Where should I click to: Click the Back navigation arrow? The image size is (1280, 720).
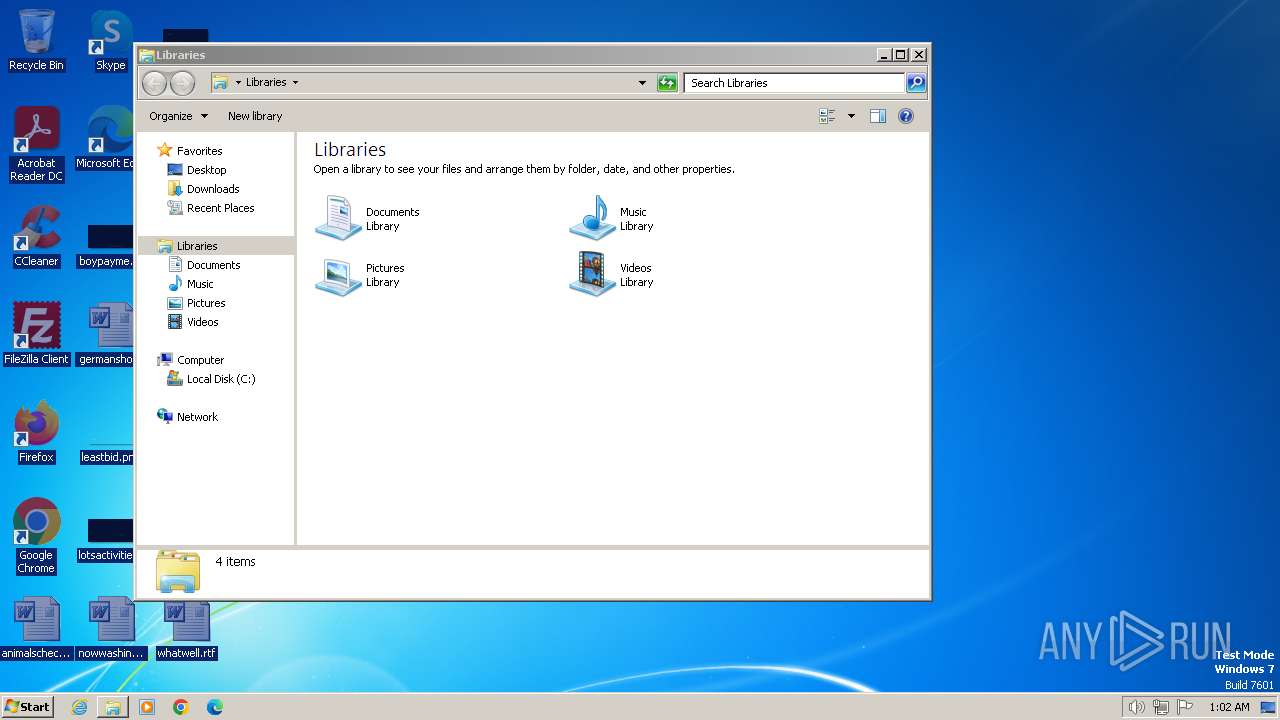click(154, 83)
